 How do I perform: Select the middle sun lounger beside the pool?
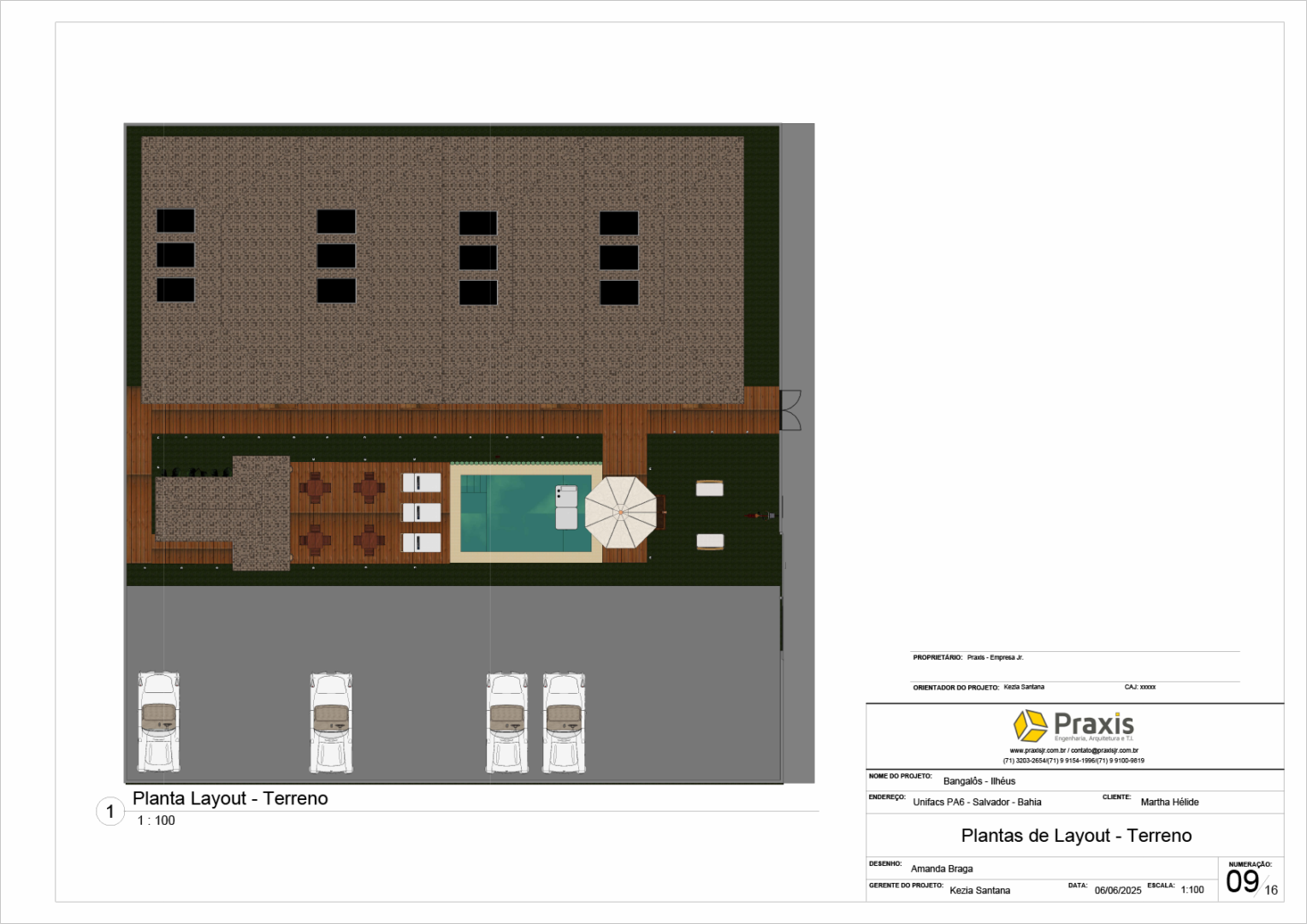click(422, 512)
